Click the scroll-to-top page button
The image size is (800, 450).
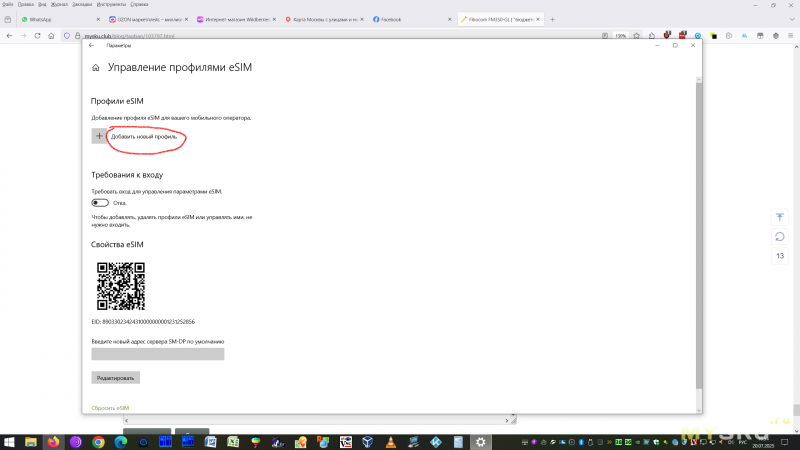(x=780, y=217)
